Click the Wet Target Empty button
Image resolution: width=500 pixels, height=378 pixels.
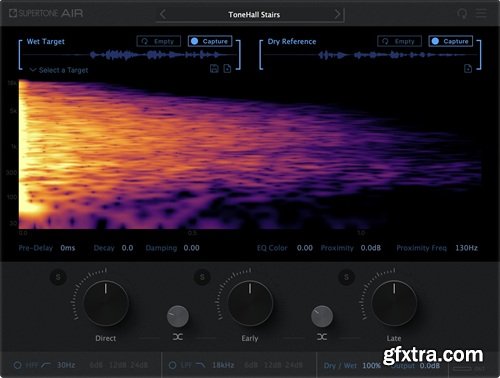(x=159, y=41)
